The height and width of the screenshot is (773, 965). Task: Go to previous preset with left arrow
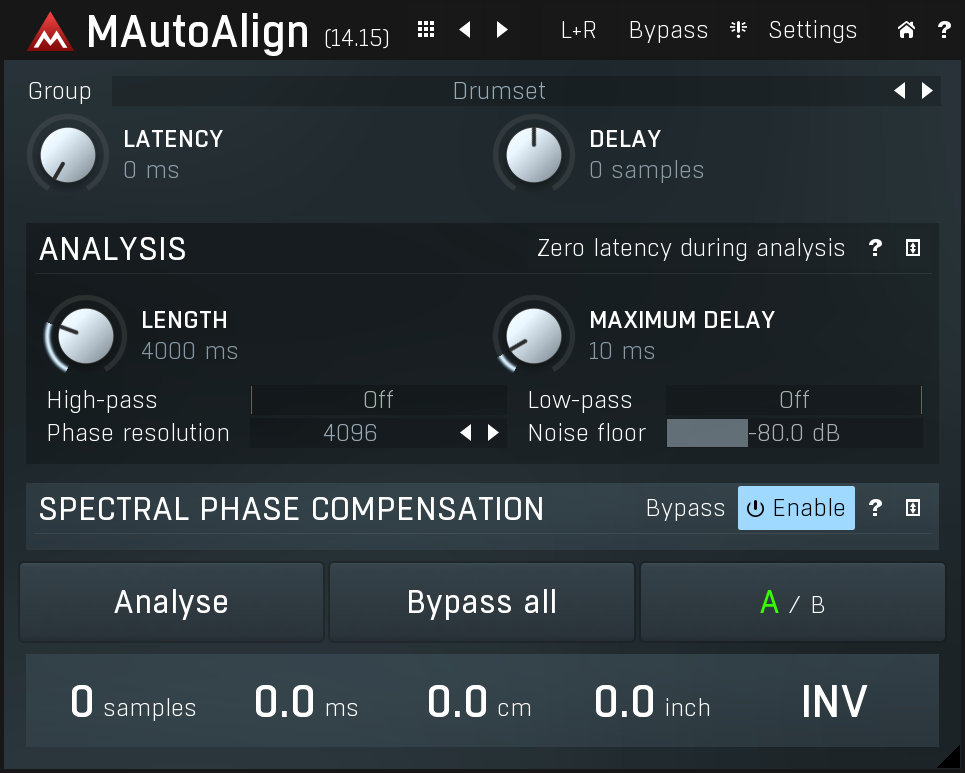click(x=465, y=30)
